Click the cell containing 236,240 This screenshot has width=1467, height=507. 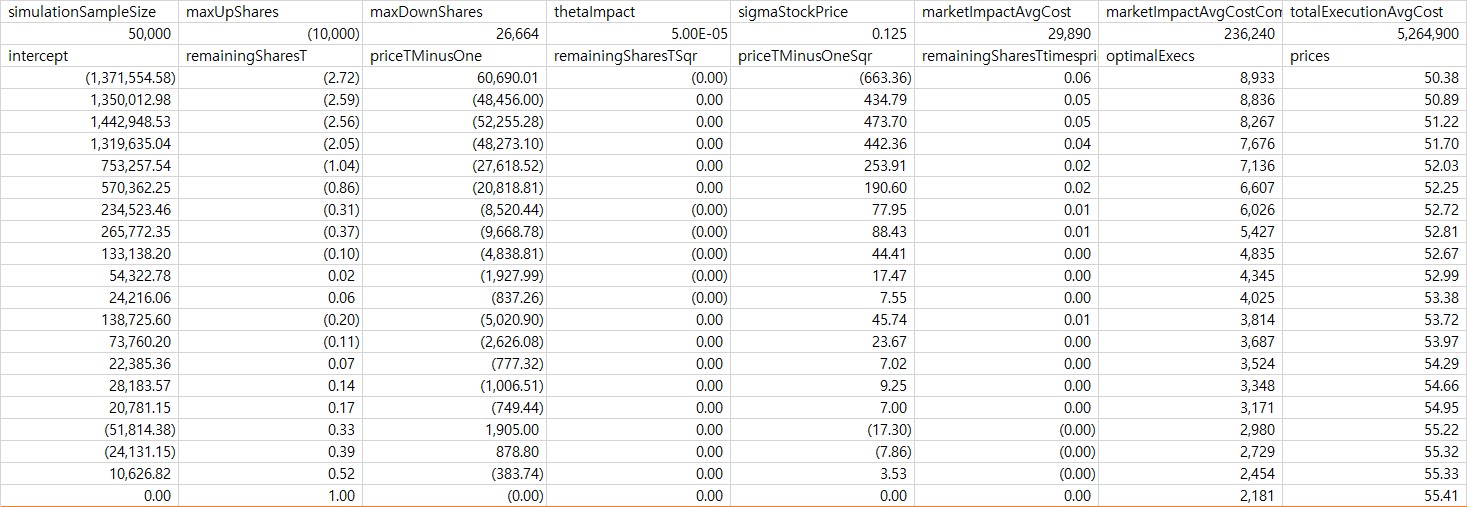coord(1191,34)
